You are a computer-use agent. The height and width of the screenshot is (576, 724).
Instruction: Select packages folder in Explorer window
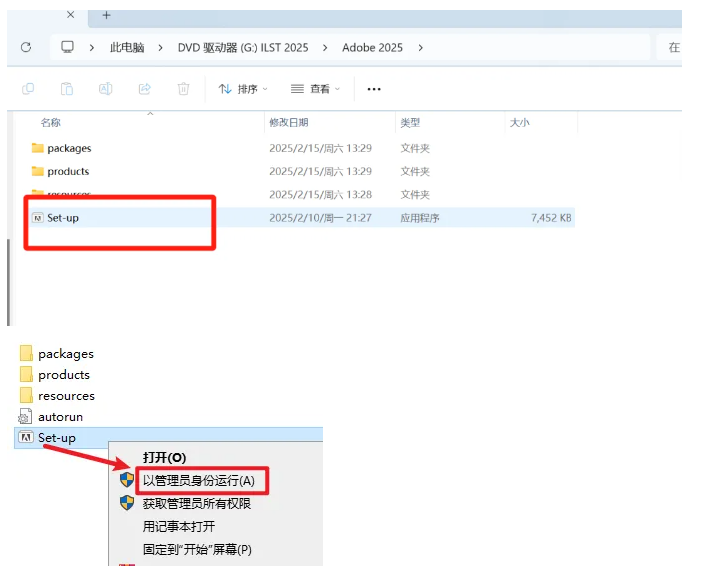pyautogui.click(x=61, y=148)
